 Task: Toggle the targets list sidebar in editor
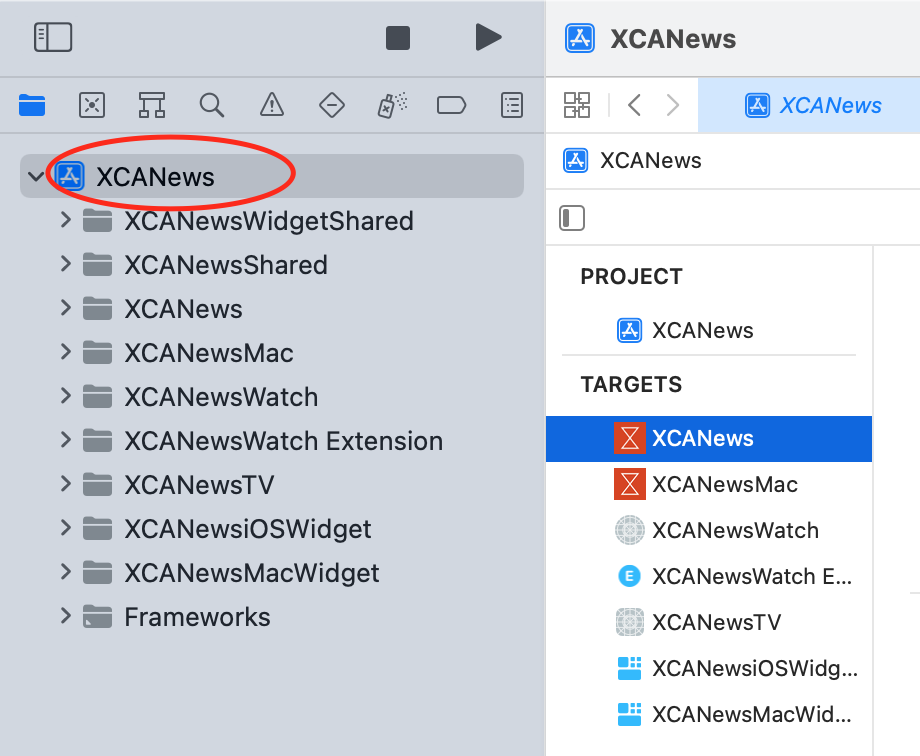[x=572, y=218]
